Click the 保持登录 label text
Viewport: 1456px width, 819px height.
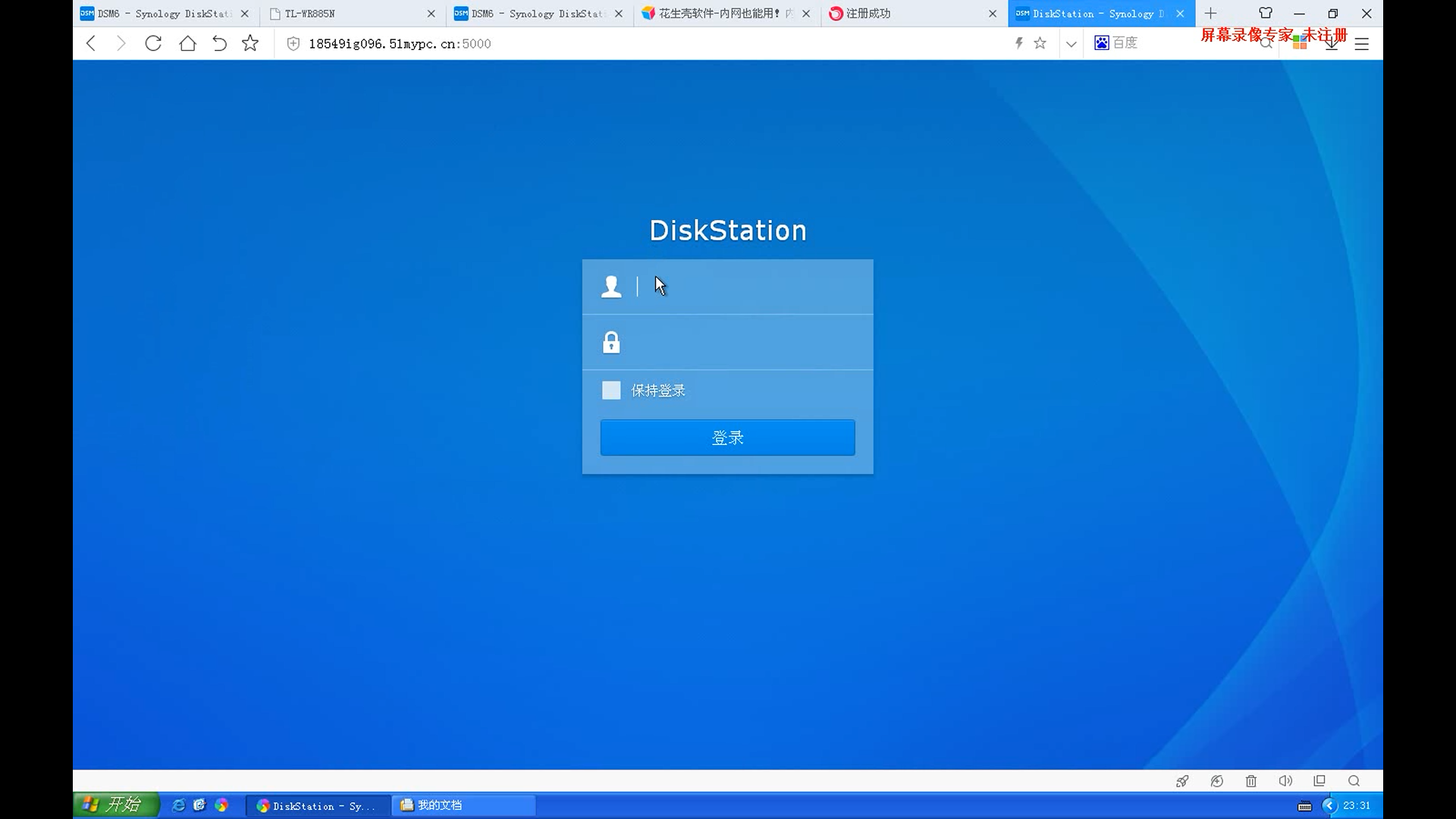click(658, 391)
